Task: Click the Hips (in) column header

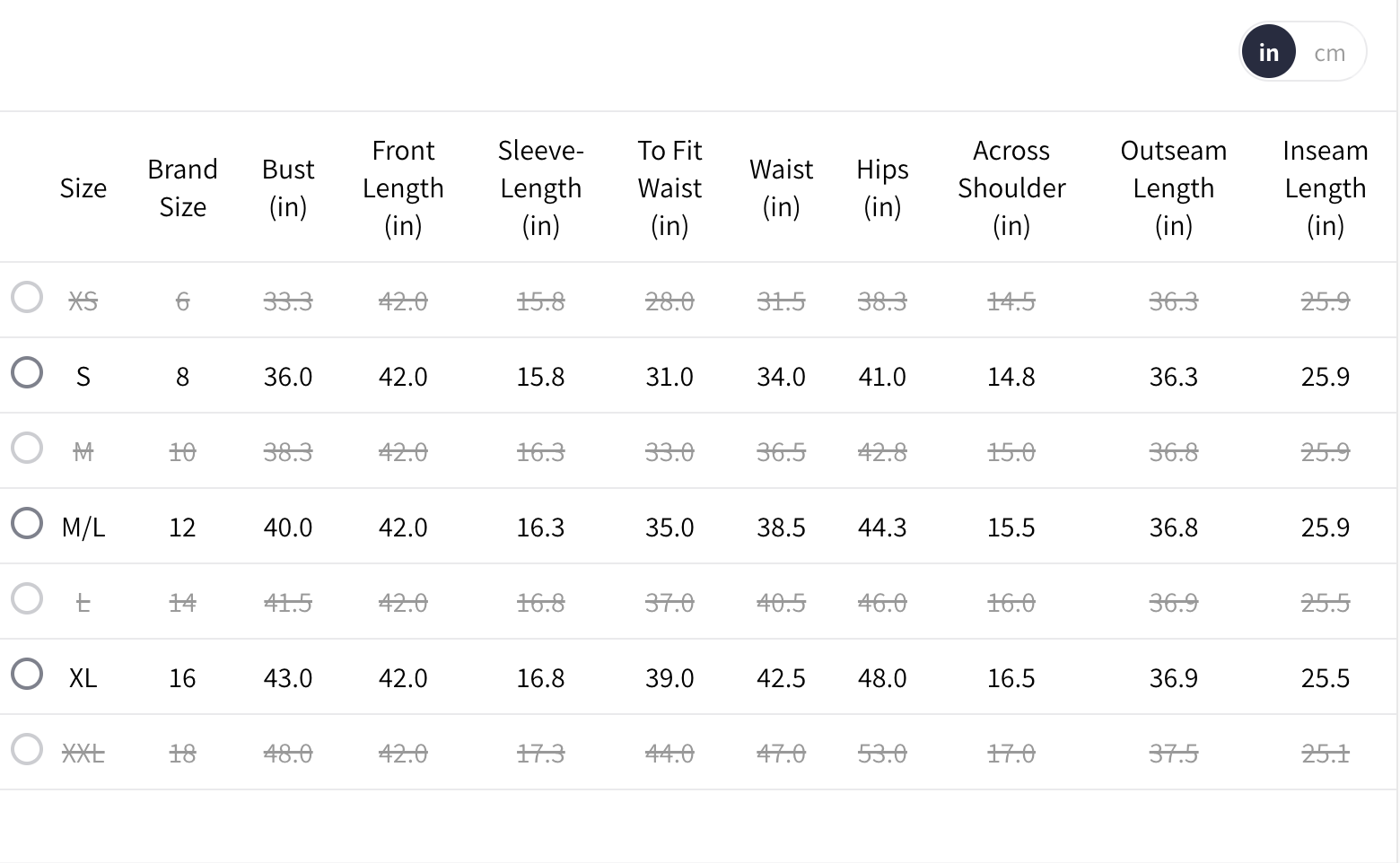Action: tap(882, 187)
